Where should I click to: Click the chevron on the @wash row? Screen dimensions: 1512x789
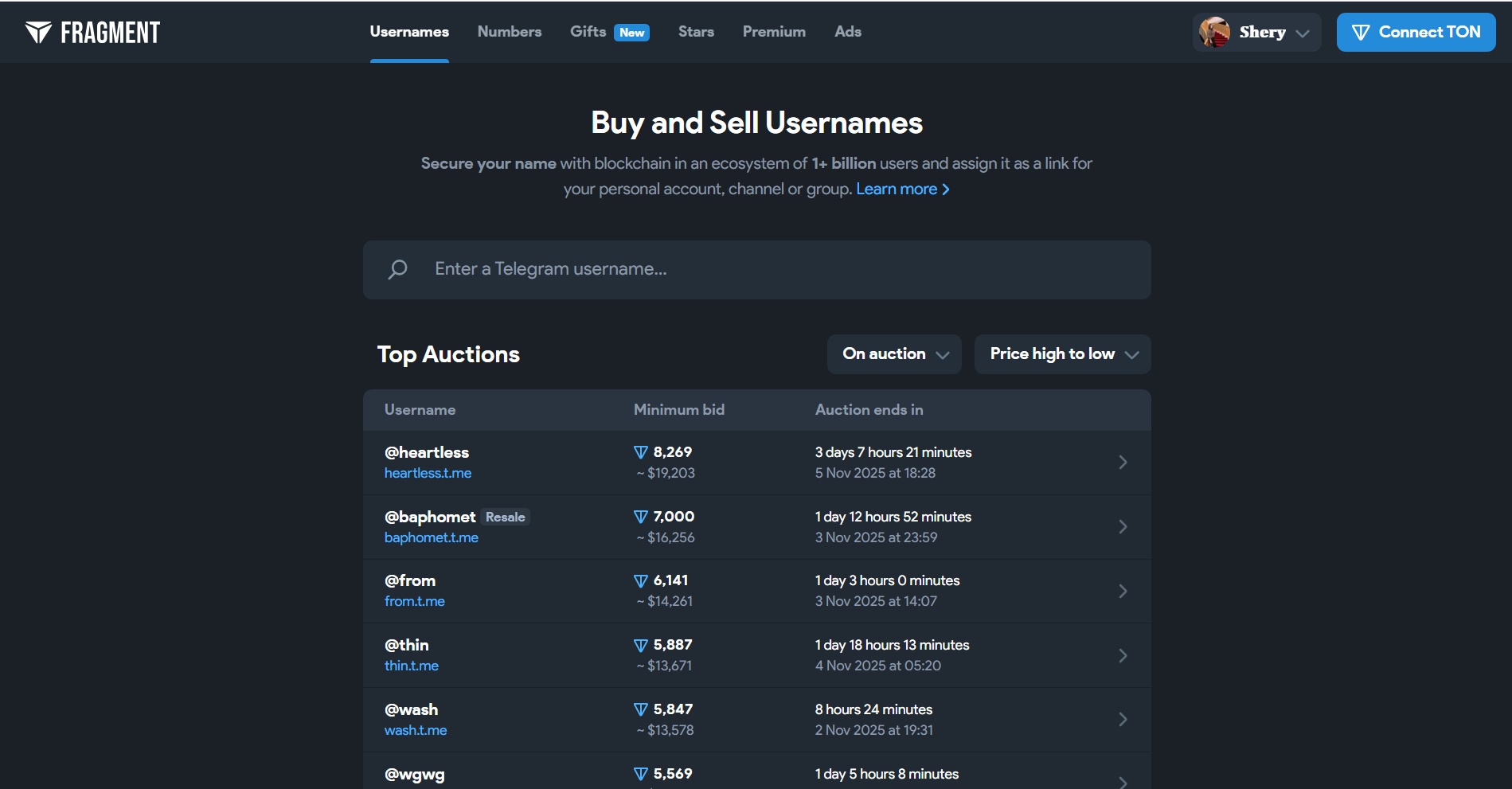(1123, 720)
